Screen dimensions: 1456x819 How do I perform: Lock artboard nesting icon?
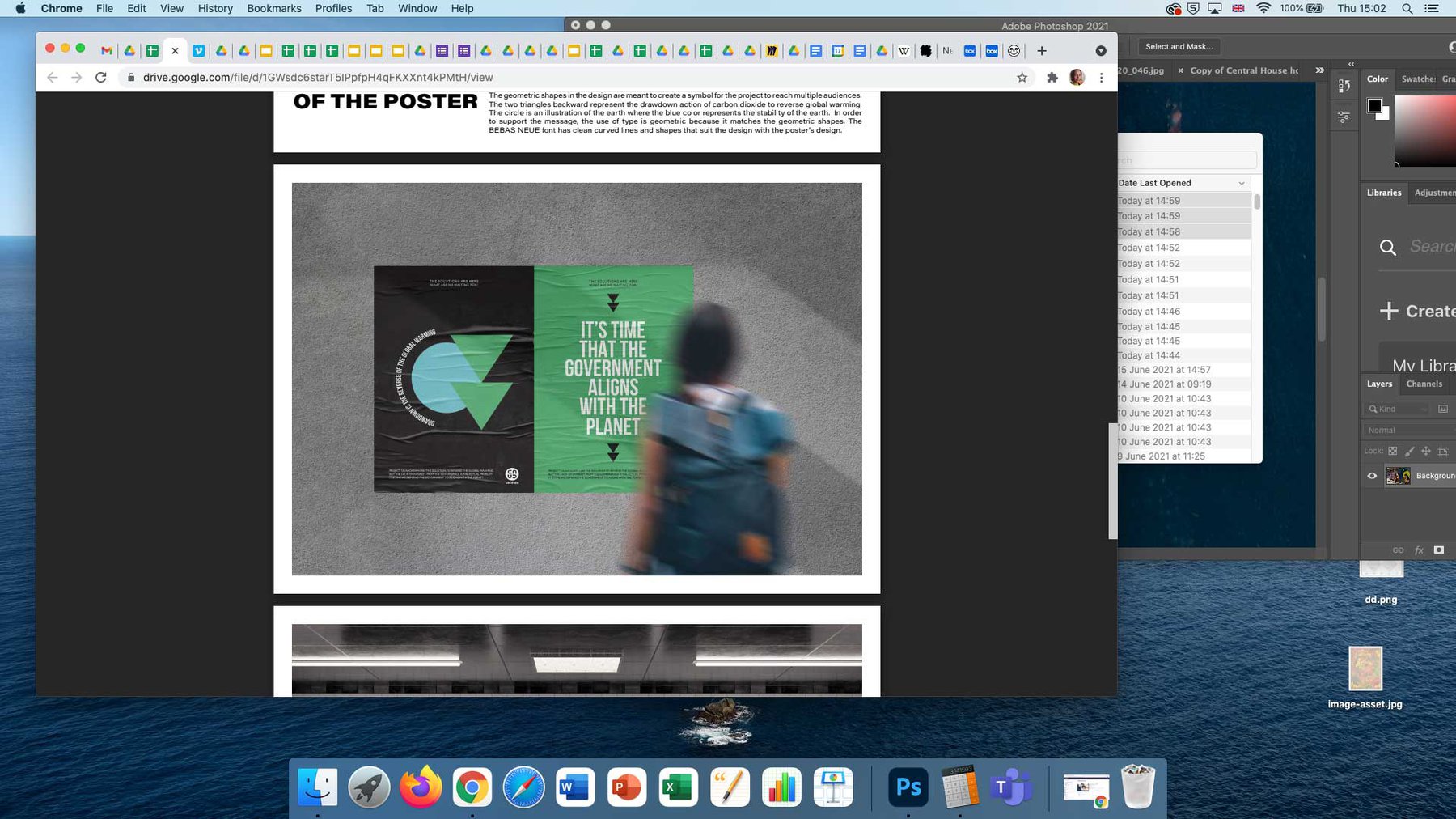pyautogui.click(x=1443, y=451)
